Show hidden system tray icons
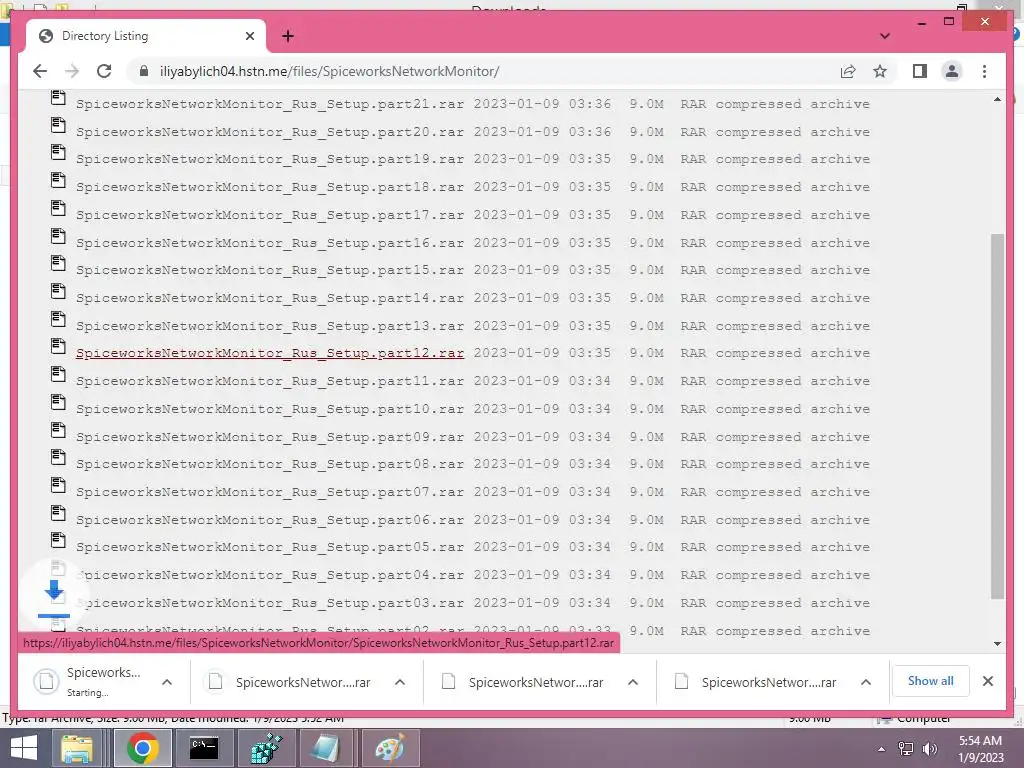The width and height of the screenshot is (1024, 768). [882, 749]
